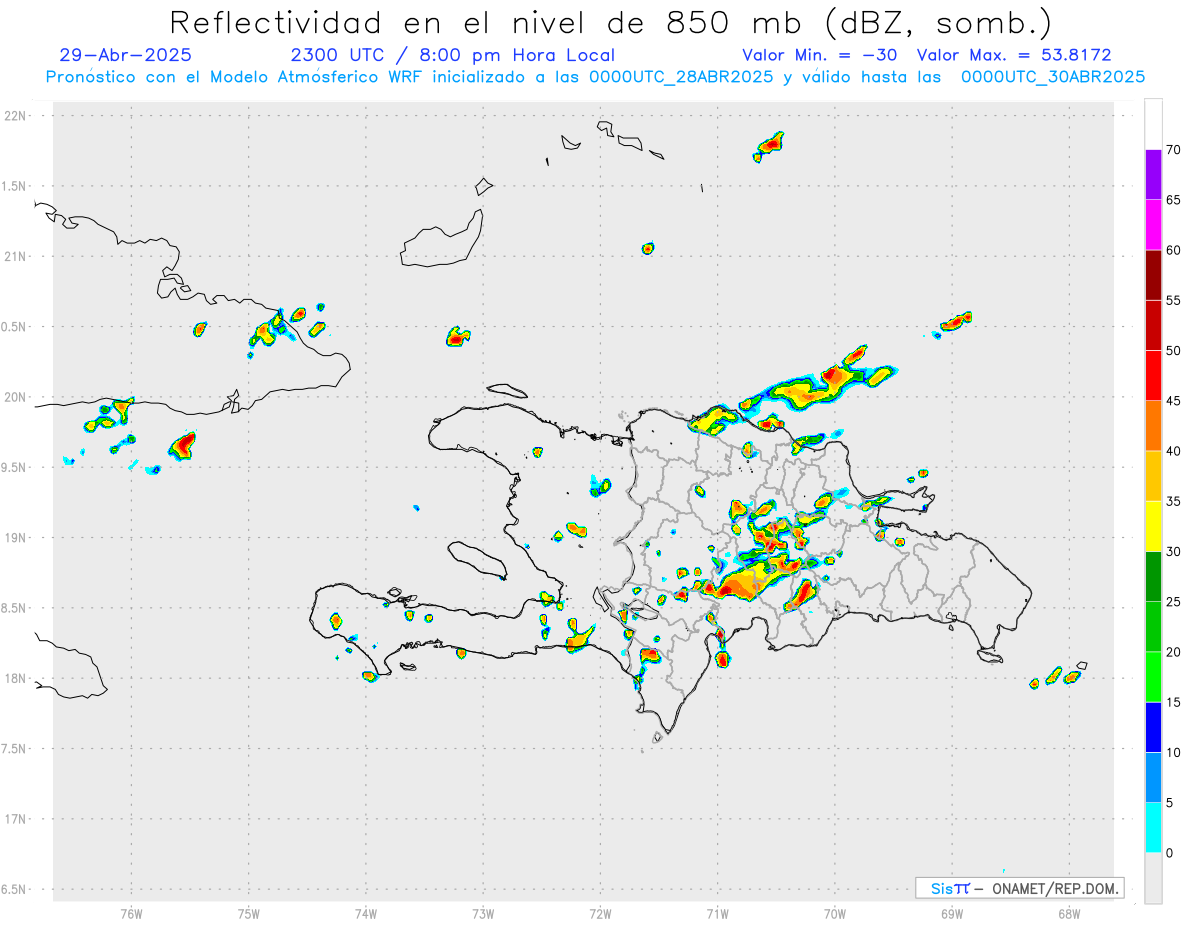The image size is (1200, 927).
Task: Click the colorbar value '45'
Action: [1173, 401]
